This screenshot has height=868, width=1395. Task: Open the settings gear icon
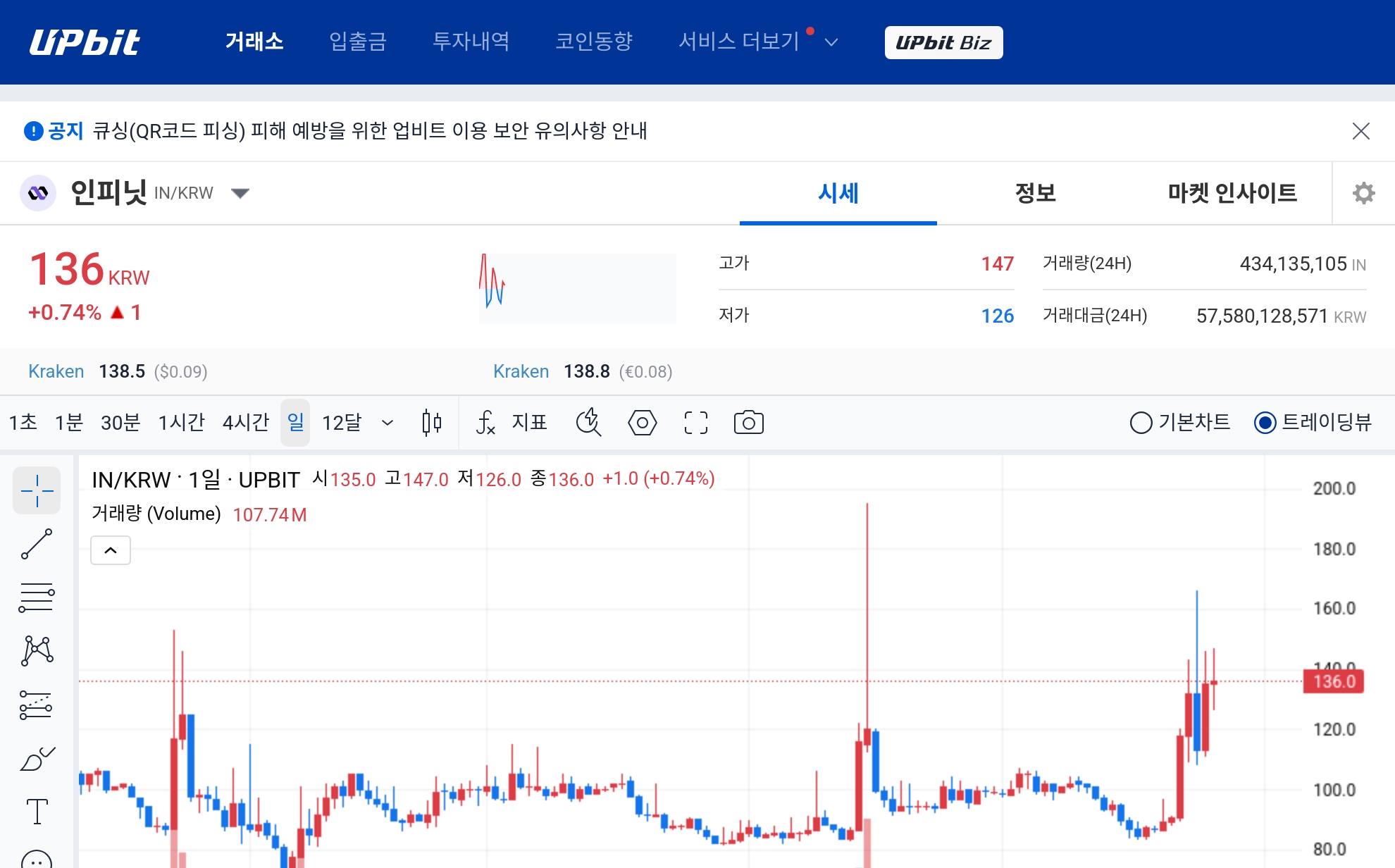[x=1363, y=193]
